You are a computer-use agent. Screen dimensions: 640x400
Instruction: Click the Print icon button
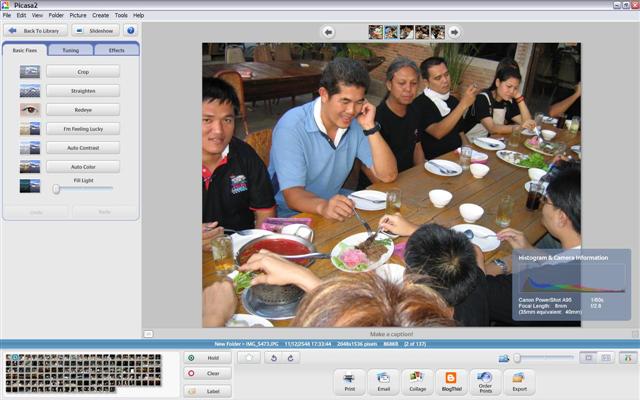point(349,381)
